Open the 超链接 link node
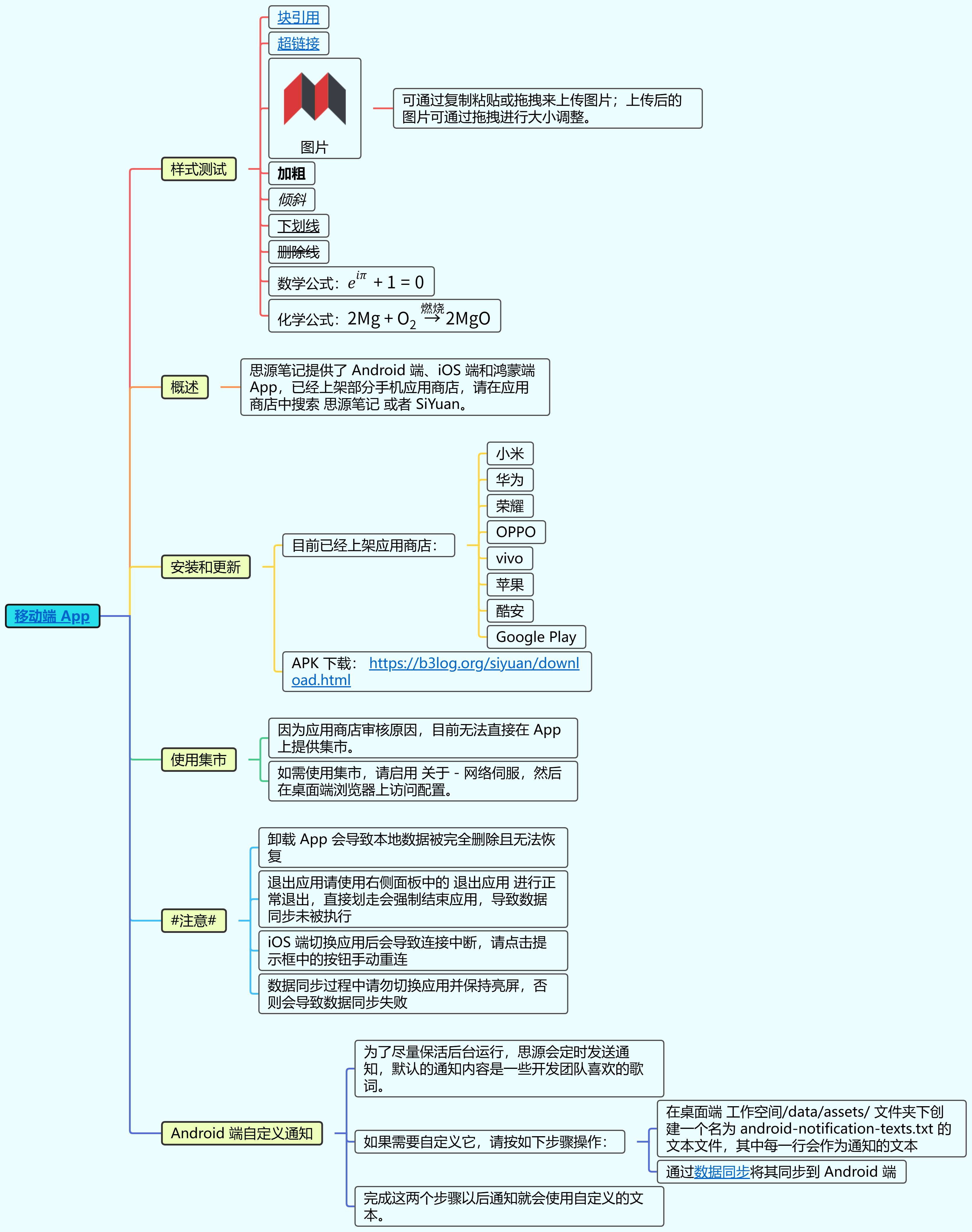Image resolution: width=972 pixels, height=1232 pixels. 298,44
